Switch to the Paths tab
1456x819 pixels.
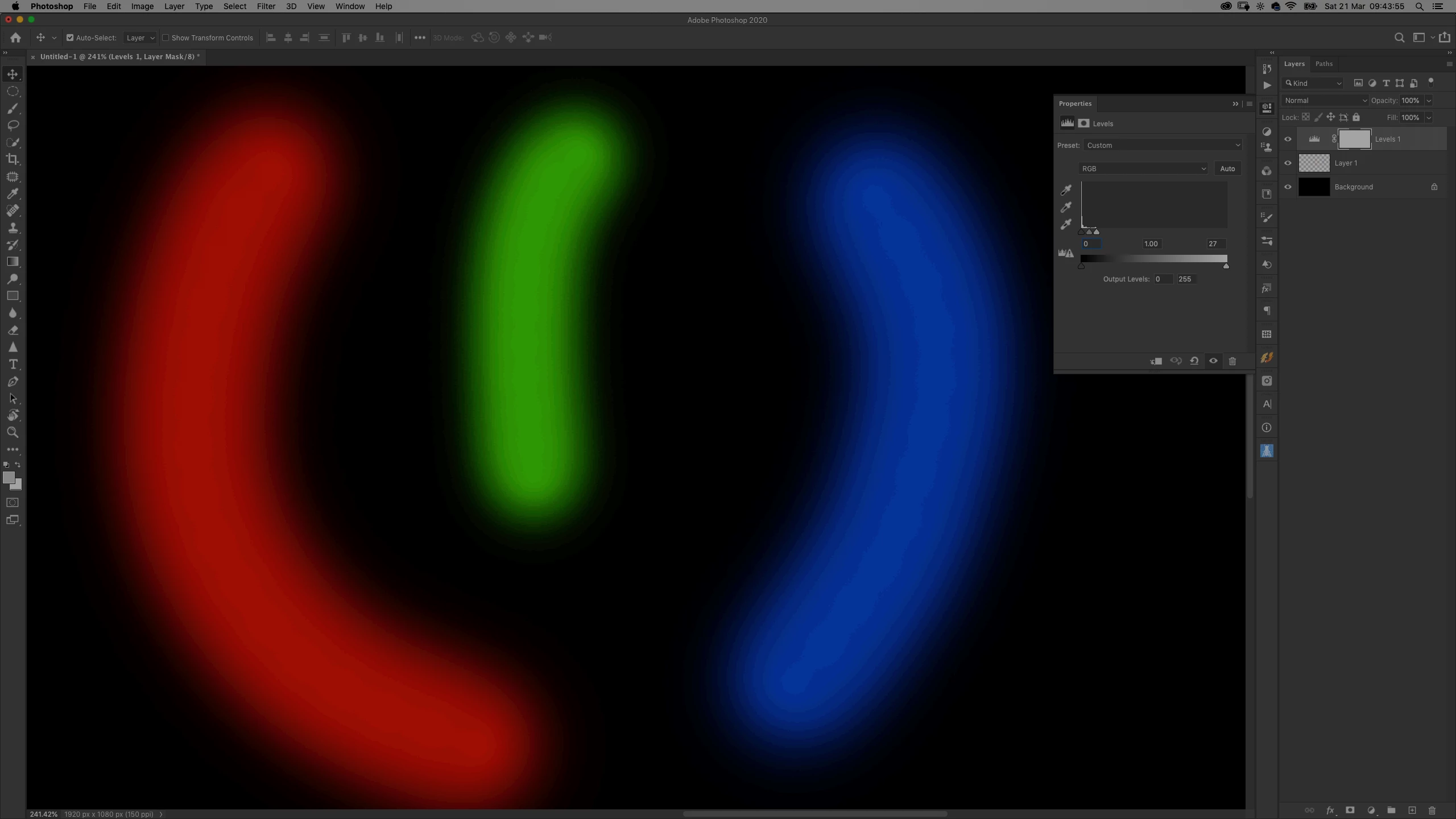click(1323, 64)
